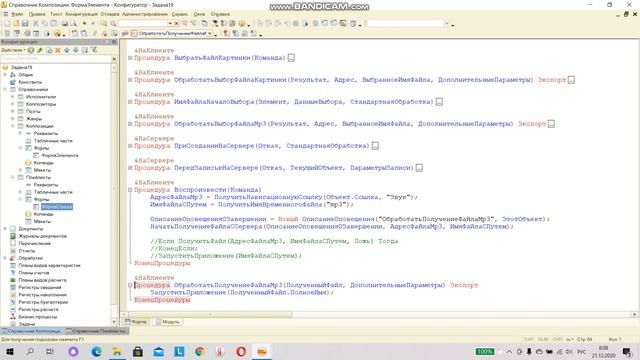This screenshot has height=360, width=640.
Task: Expand the ПриСозданииНаСервере procedure
Action: pyautogui.click(x=130, y=146)
